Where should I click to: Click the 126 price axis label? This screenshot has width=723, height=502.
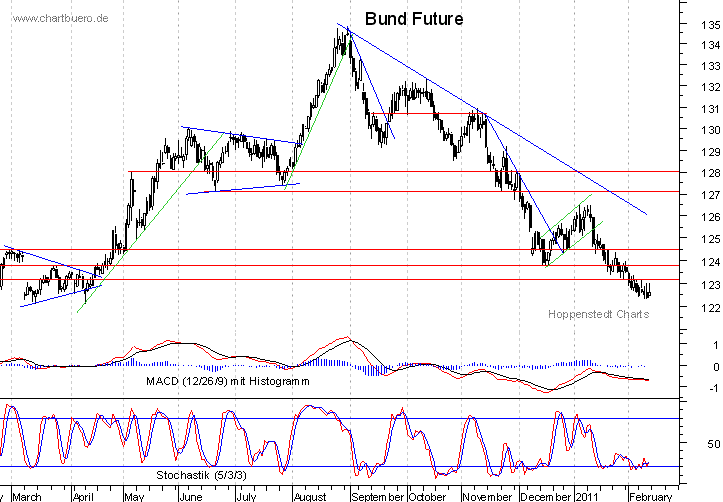pos(711,217)
